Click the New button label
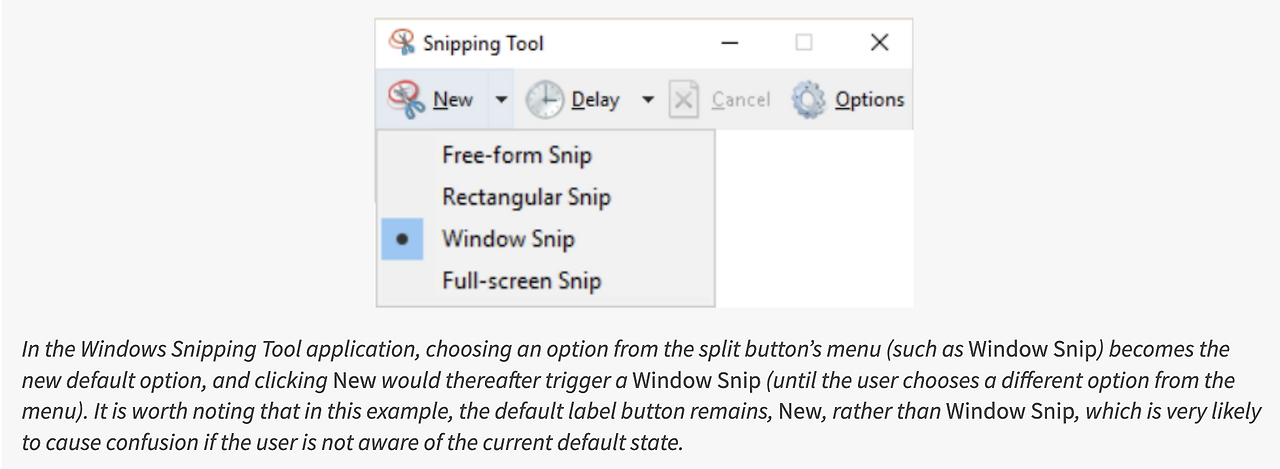1280x469 pixels. pyautogui.click(x=453, y=99)
